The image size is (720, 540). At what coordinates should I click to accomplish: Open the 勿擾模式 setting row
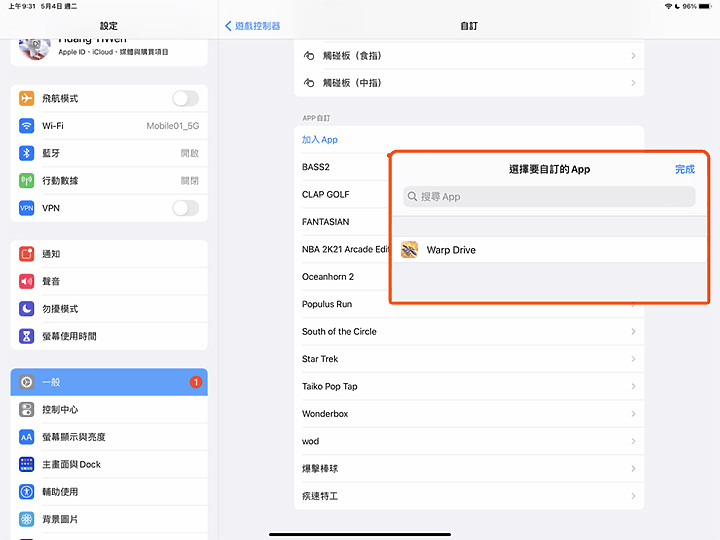pyautogui.click(x=109, y=309)
